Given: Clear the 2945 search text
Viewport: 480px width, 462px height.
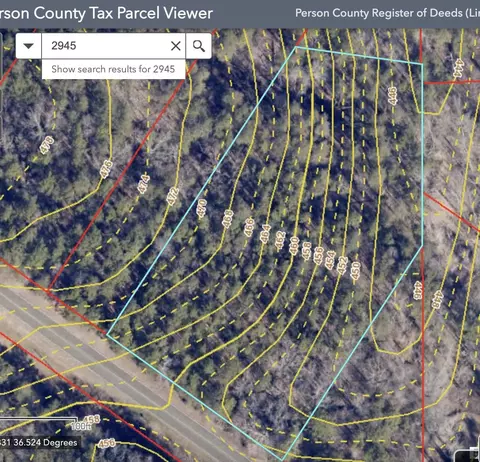Looking at the screenshot, I should tap(176, 46).
